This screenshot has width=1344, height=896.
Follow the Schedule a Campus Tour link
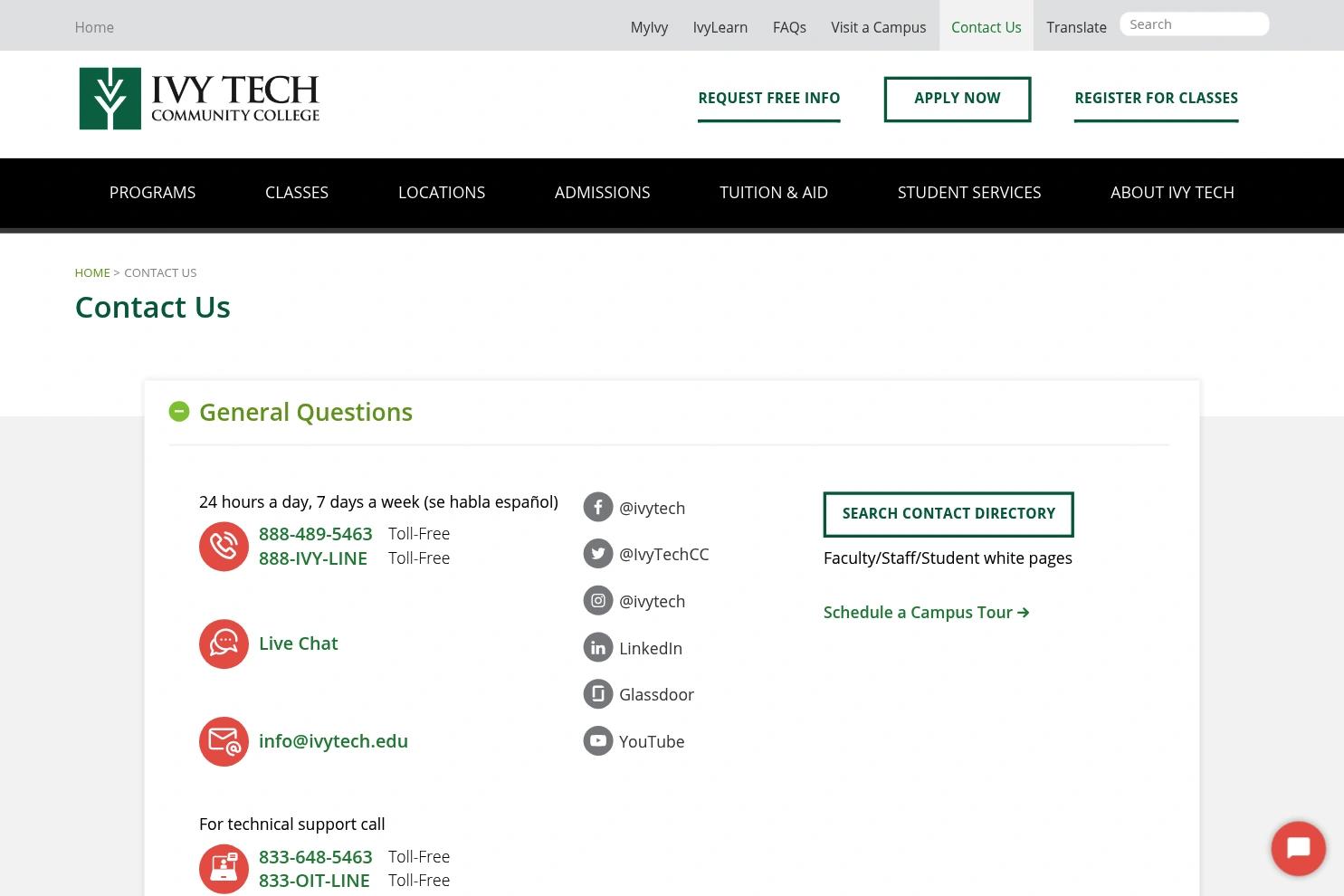927,613
